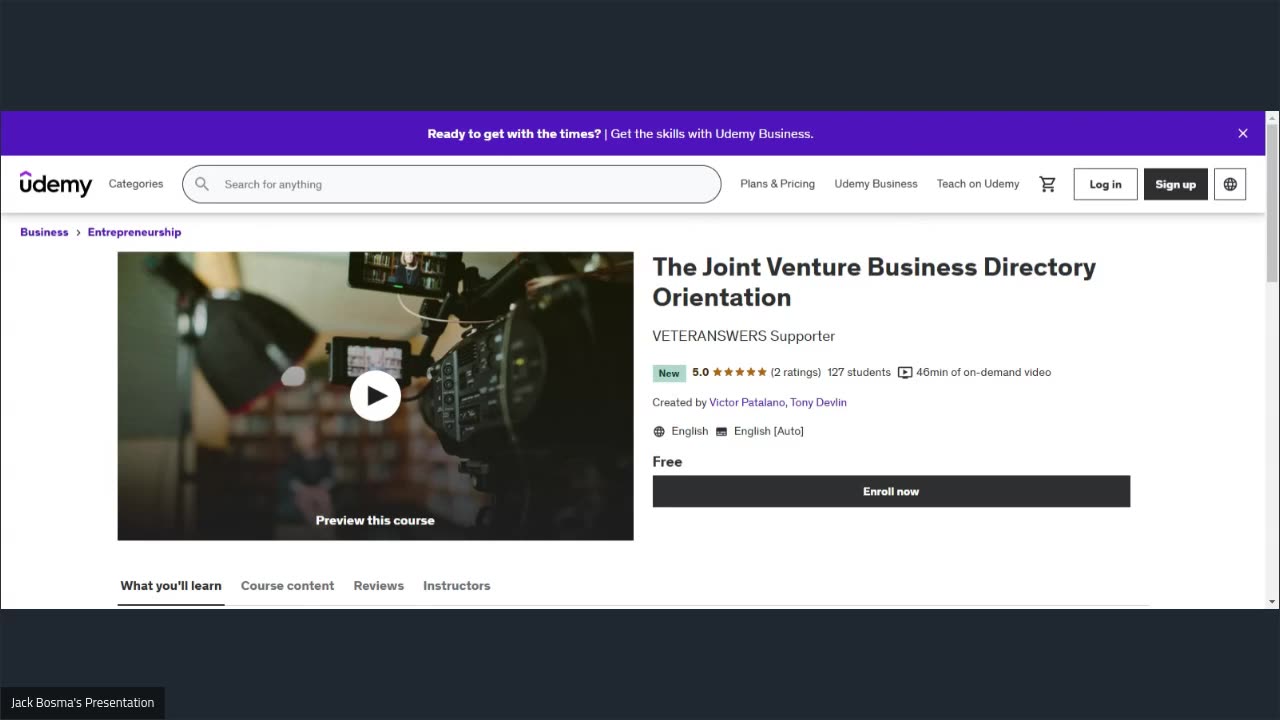This screenshot has width=1280, height=720.
Task: Focus the Search for anything field
Action: [x=451, y=184]
